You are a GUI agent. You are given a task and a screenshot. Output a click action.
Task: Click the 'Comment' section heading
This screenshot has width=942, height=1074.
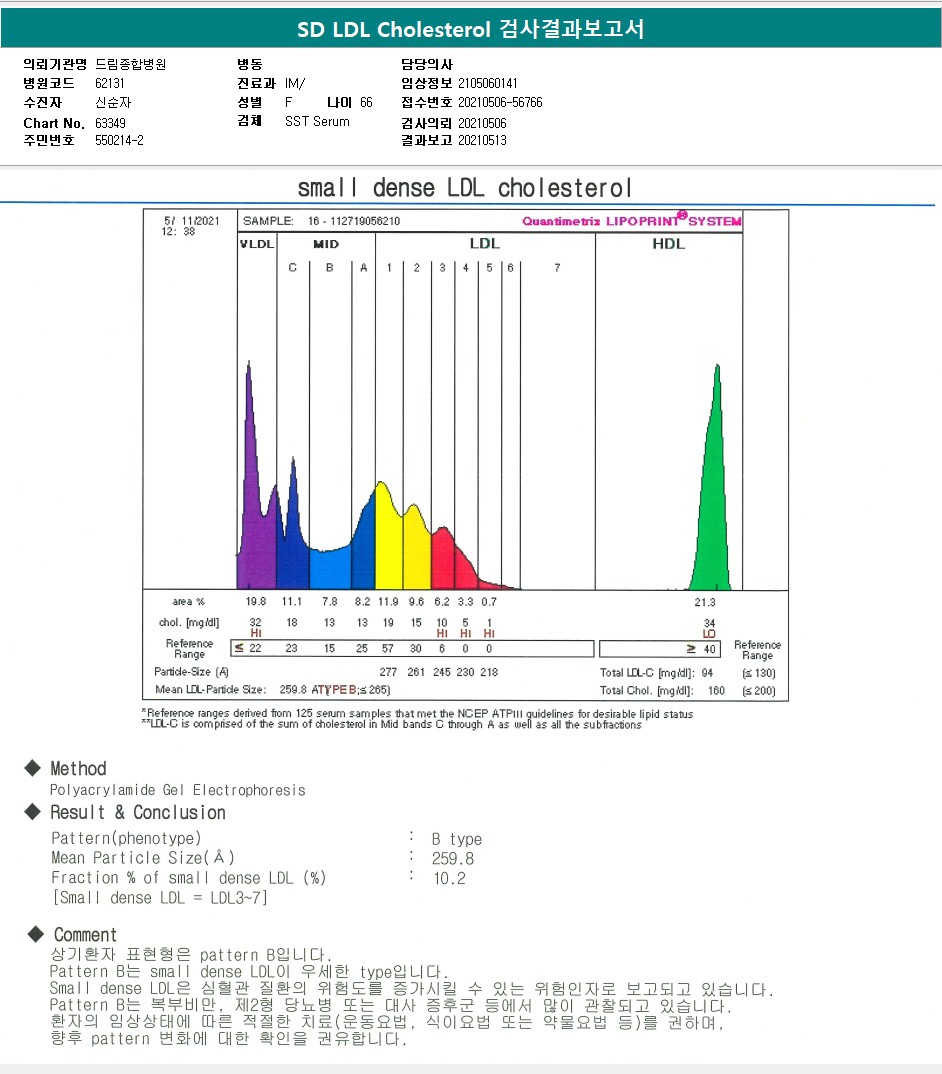pos(85,935)
